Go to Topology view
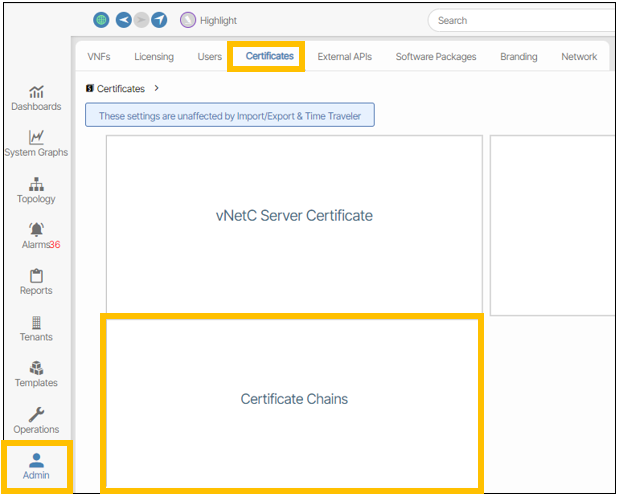Screen dimensions: 618x497 point(36,190)
